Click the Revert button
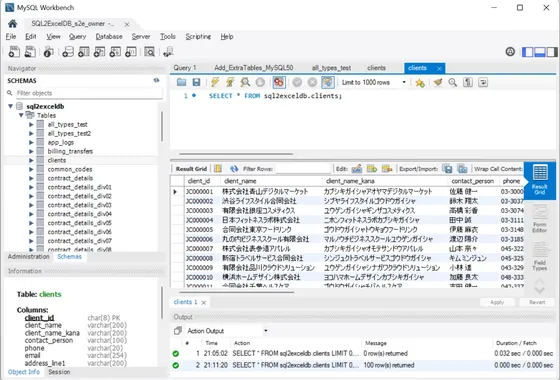560x380 pixels. (x=537, y=302)
